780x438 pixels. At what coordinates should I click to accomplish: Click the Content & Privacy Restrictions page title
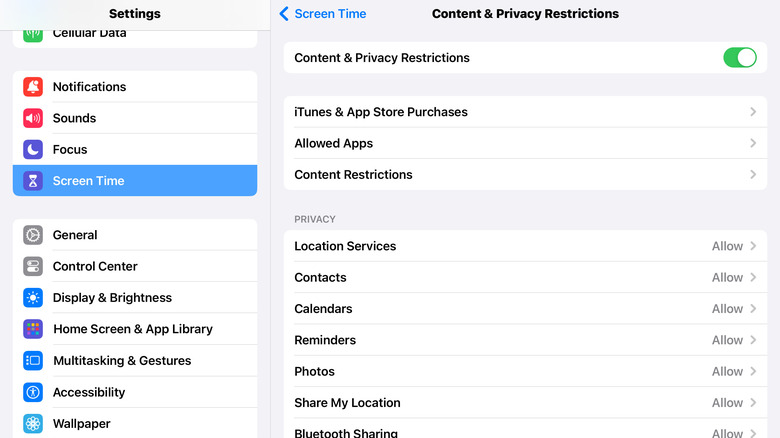525,13
